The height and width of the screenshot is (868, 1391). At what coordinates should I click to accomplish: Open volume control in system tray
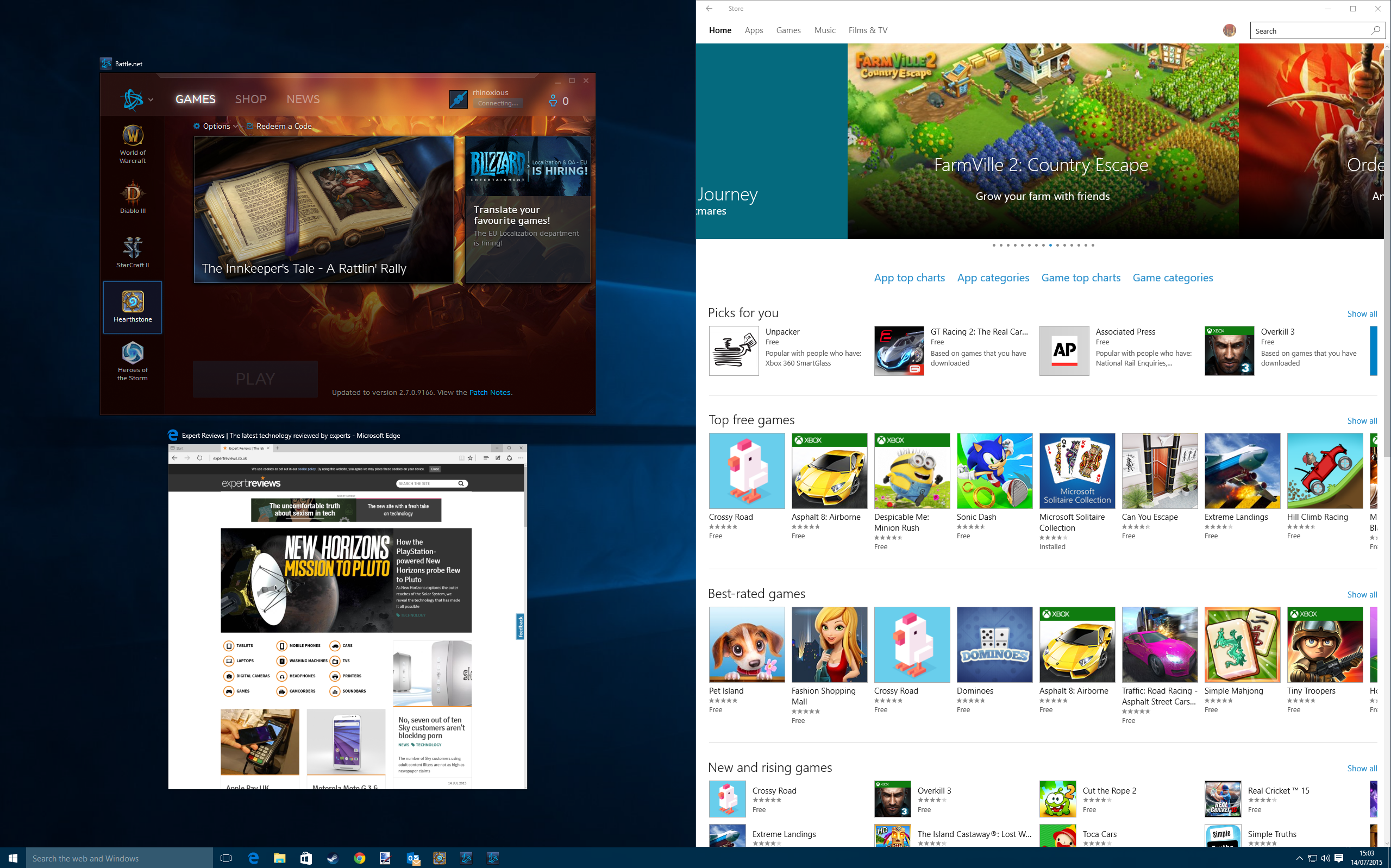tap(1325, 858)
